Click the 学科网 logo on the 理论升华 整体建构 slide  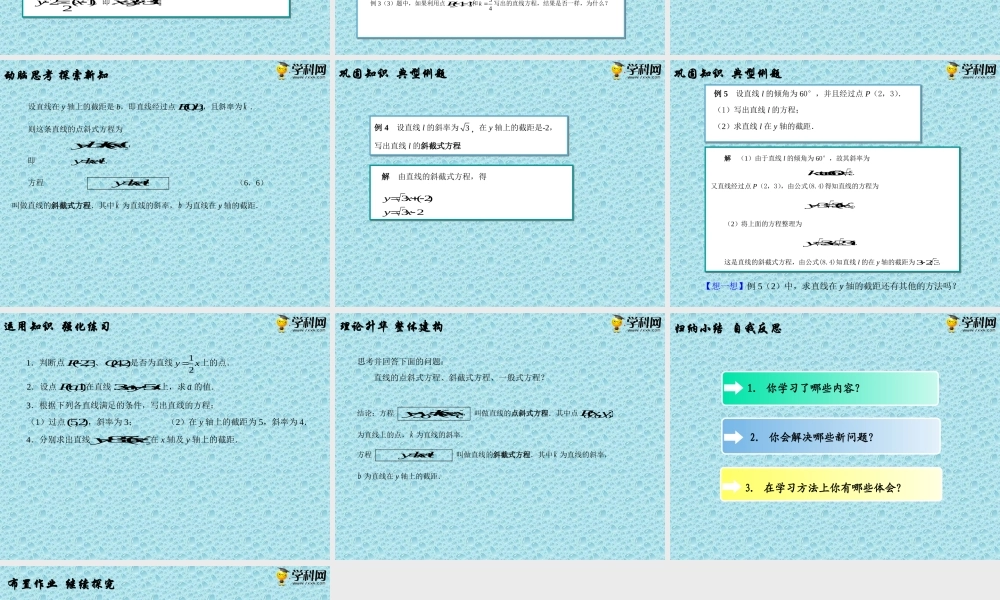click(x=636, y=324)
